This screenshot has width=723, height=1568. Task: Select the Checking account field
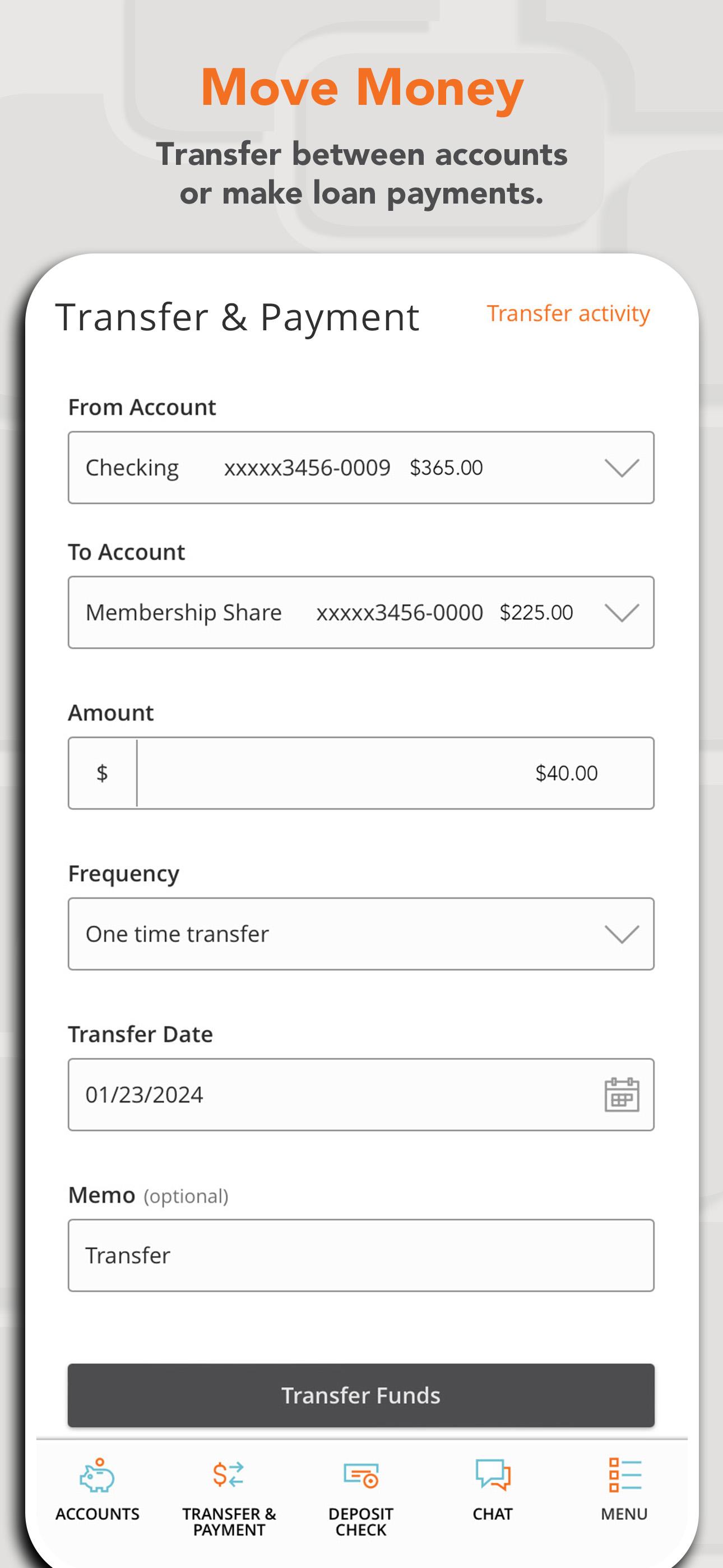pyautogui.click(x=361, y=468)
